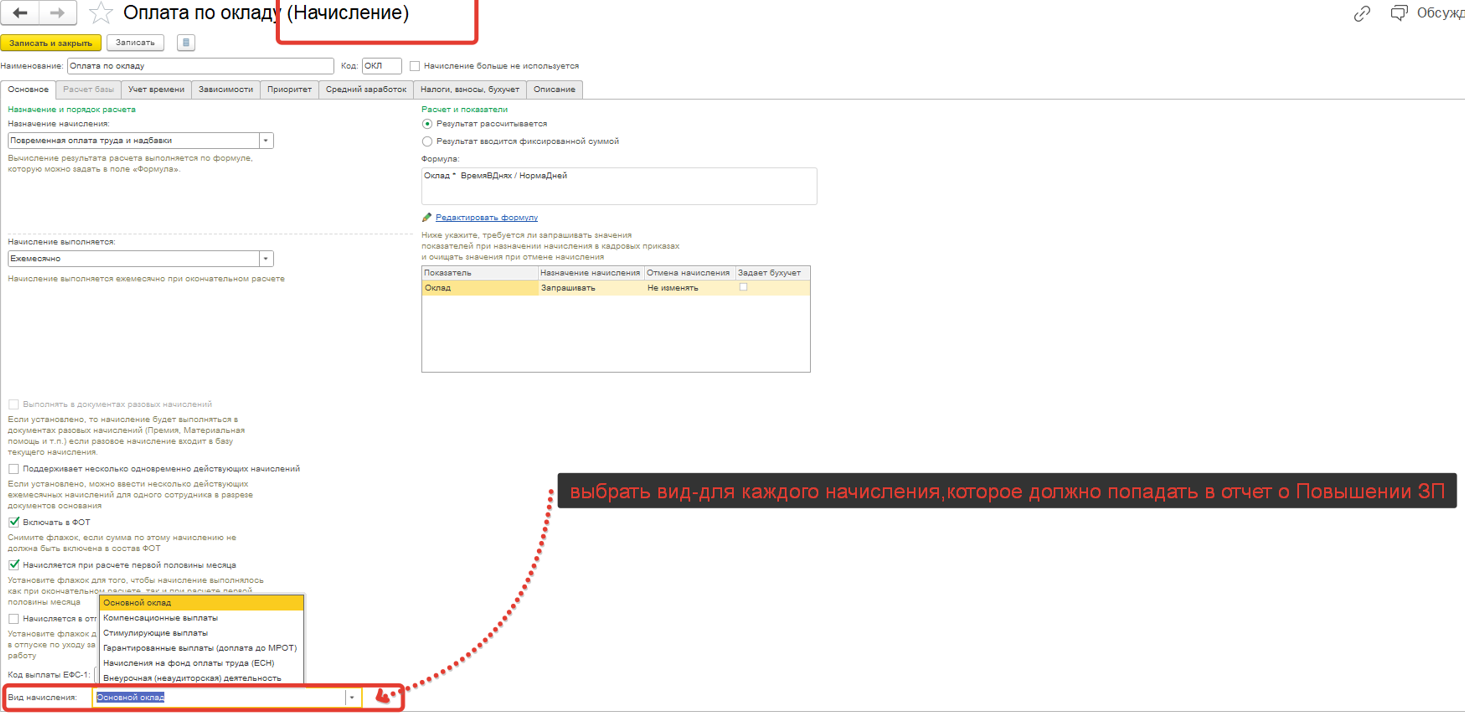Select 'Результат вводится фиксированной суммой' radio button
This screenshot has height=718, width=1465.
[x=427, y=141]
